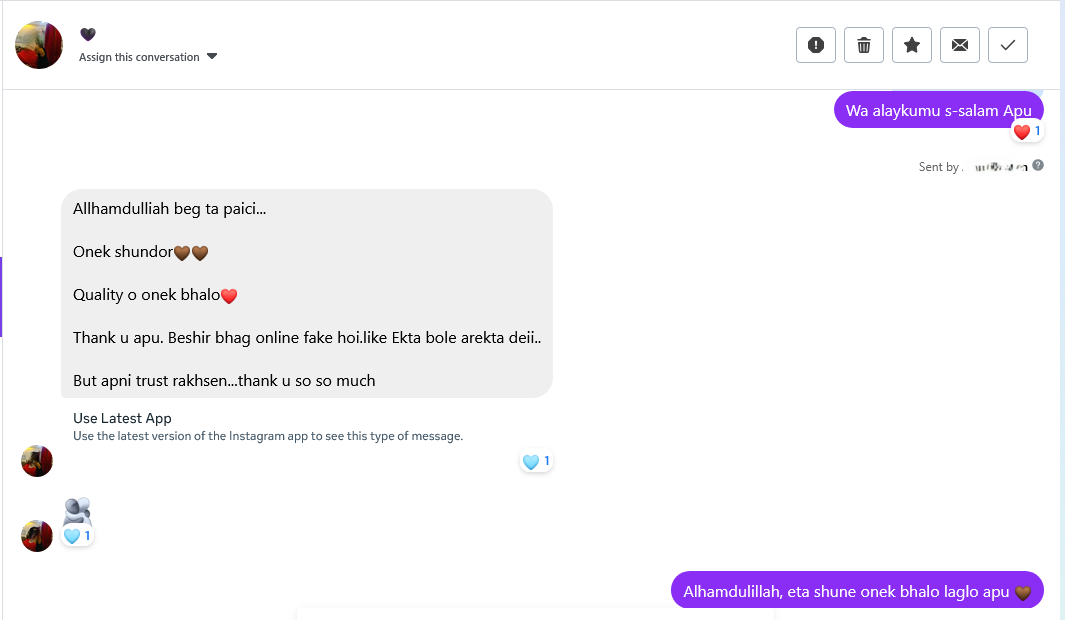Open the dropdown arrow next to Assign label
Viewport: 1065px width, 620px height.
(x=211, y=57)
